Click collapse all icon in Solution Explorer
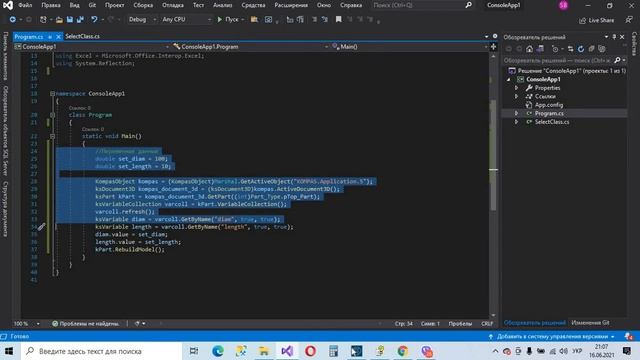640x360 pixels. [591, 49]
